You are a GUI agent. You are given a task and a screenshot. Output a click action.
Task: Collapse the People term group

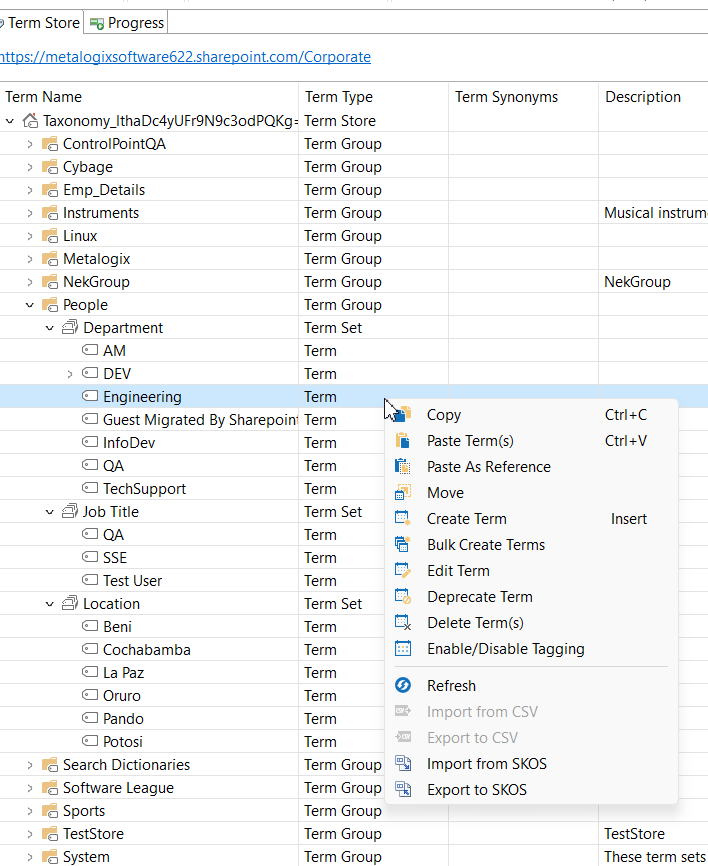click(29, 305)
